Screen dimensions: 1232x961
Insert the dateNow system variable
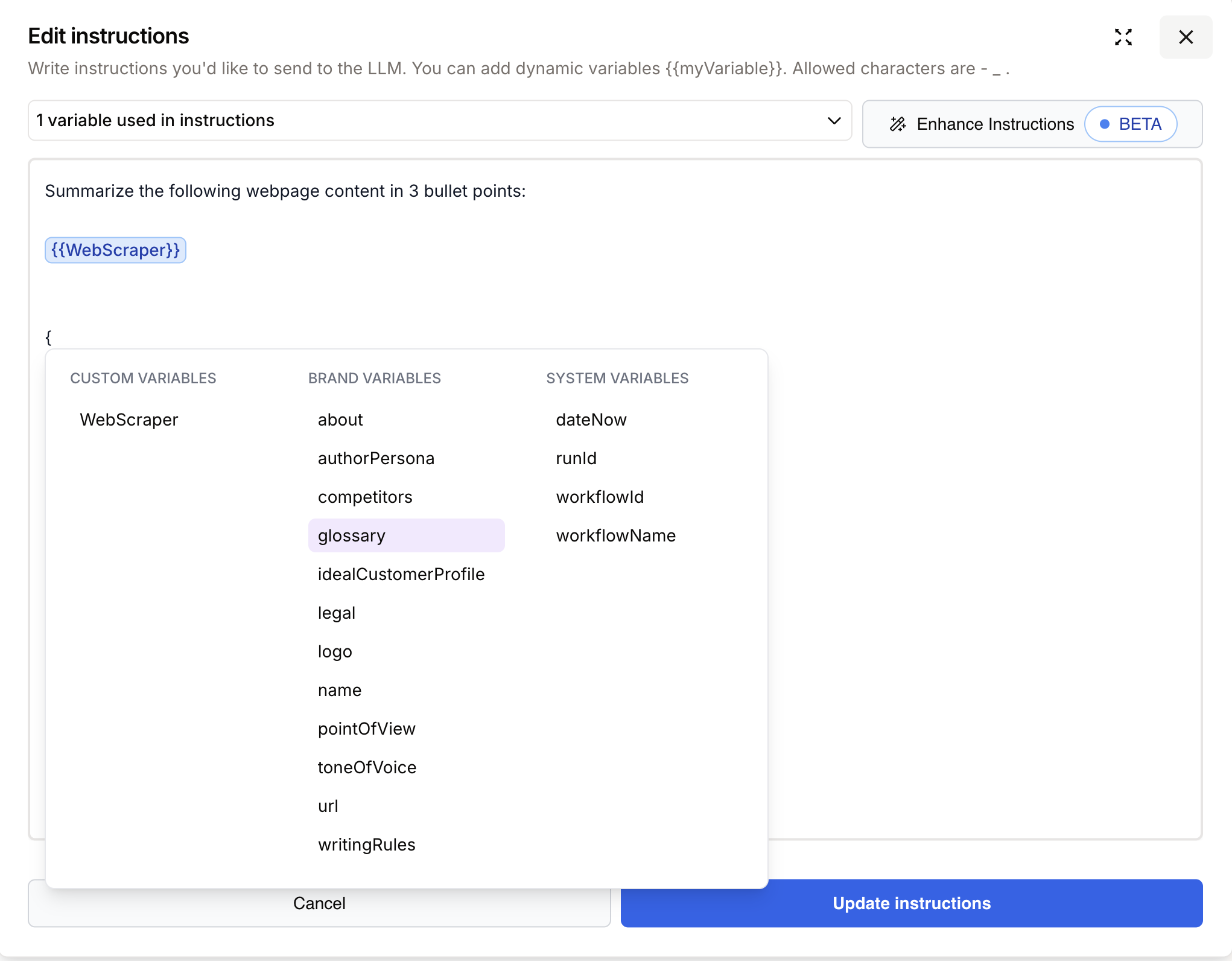591,420
